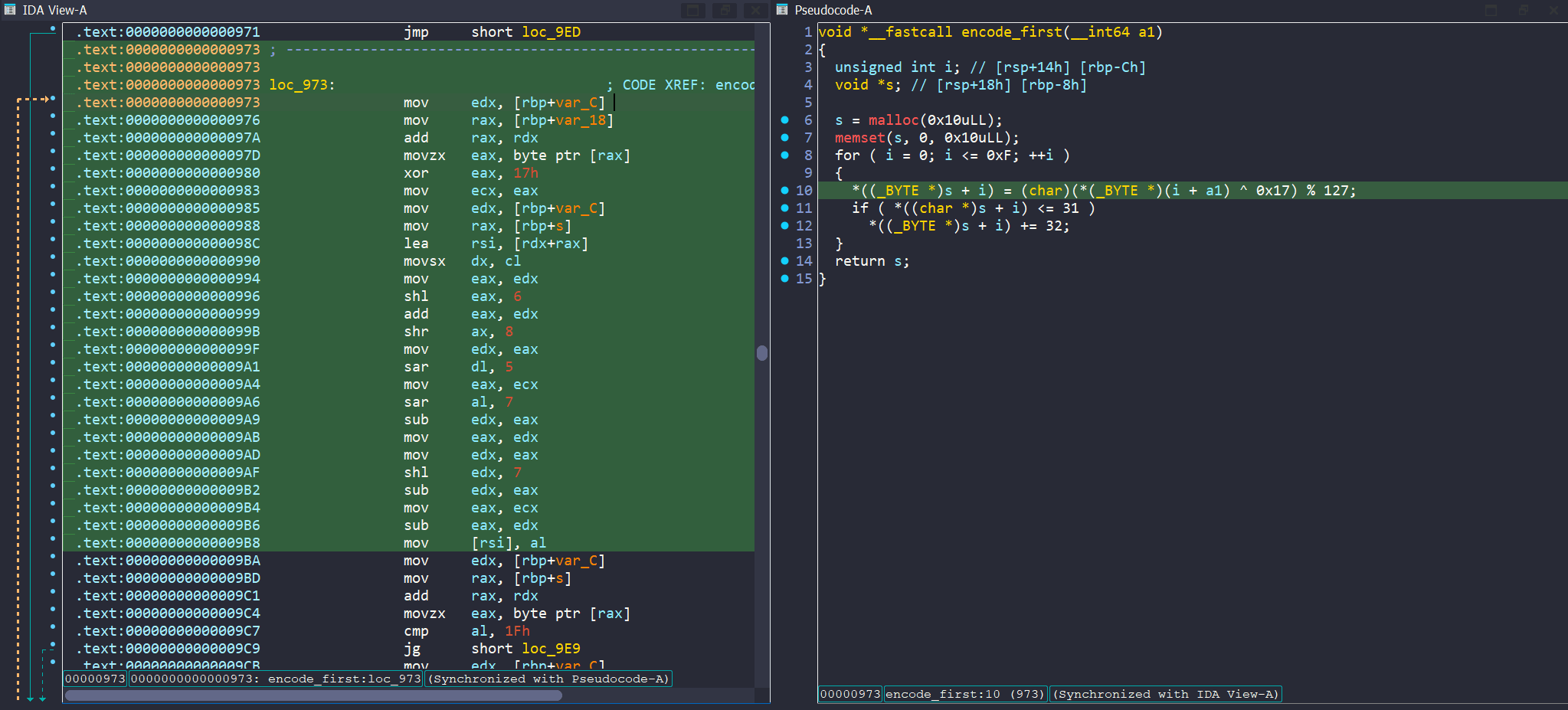
Task: Select the loc_973 label in disassembly
Action: tap(301, 85)
